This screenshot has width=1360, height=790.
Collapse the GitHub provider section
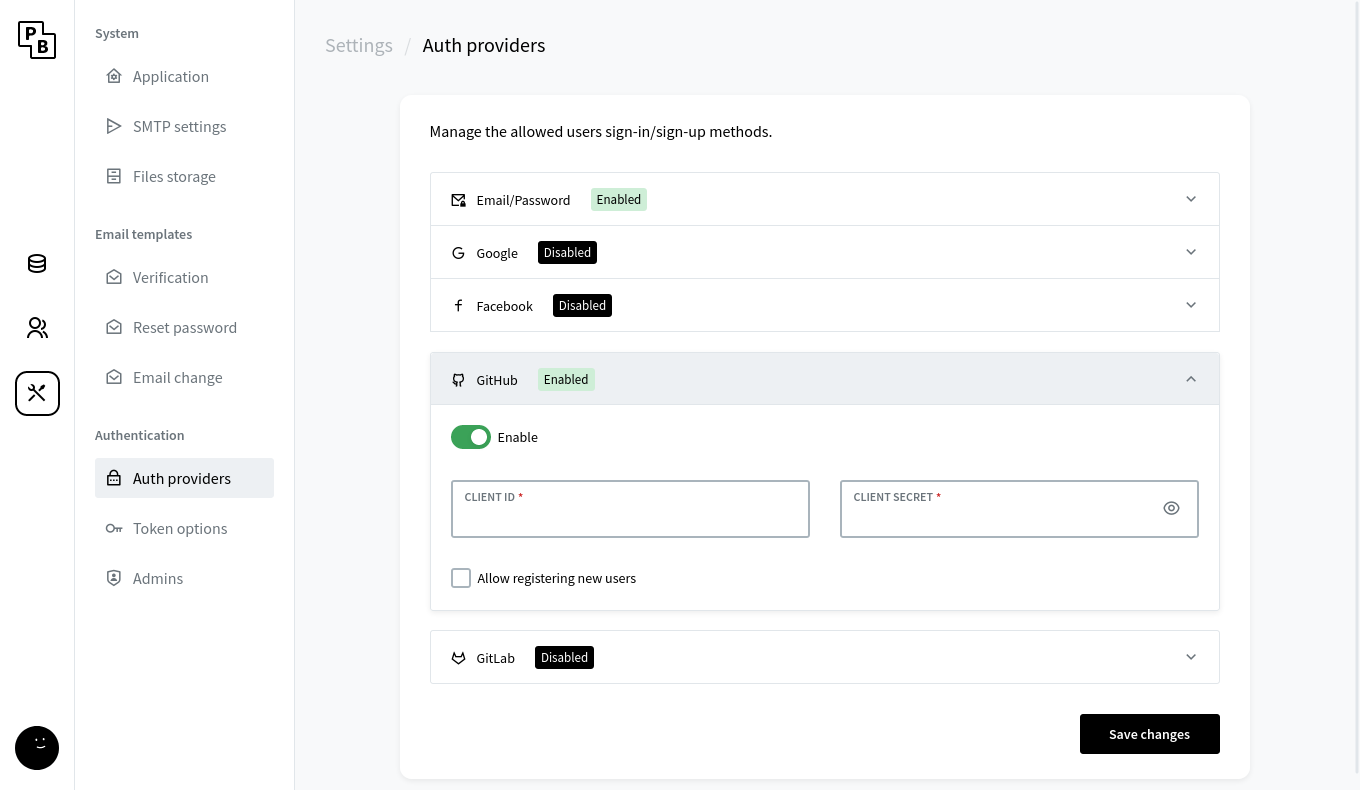[x=1190, y=379]
